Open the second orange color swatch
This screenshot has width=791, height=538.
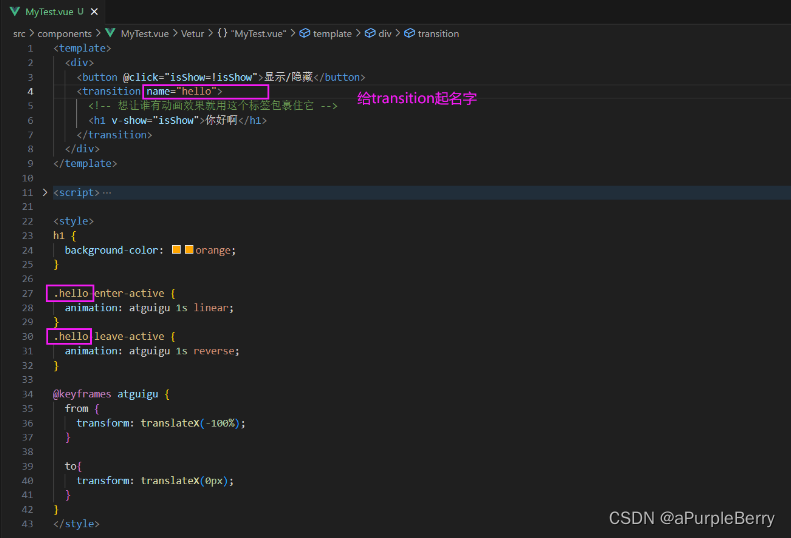[189, 250]
